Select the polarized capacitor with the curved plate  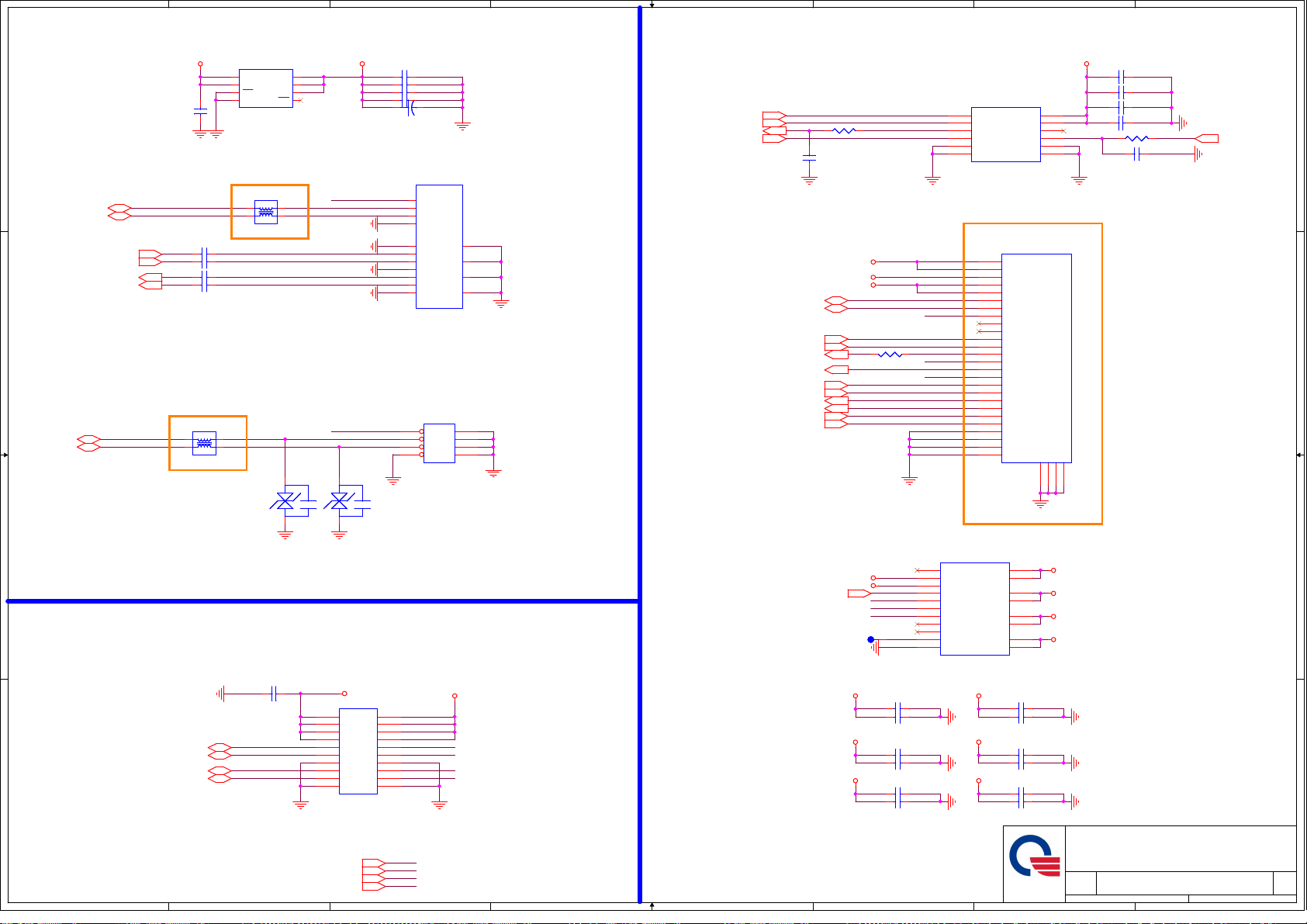410,108
